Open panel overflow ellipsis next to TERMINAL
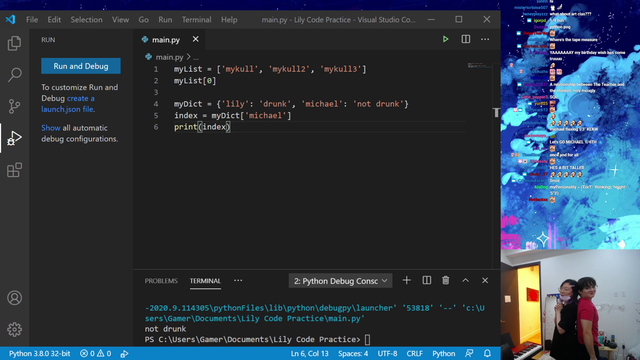 coord(238,280)
